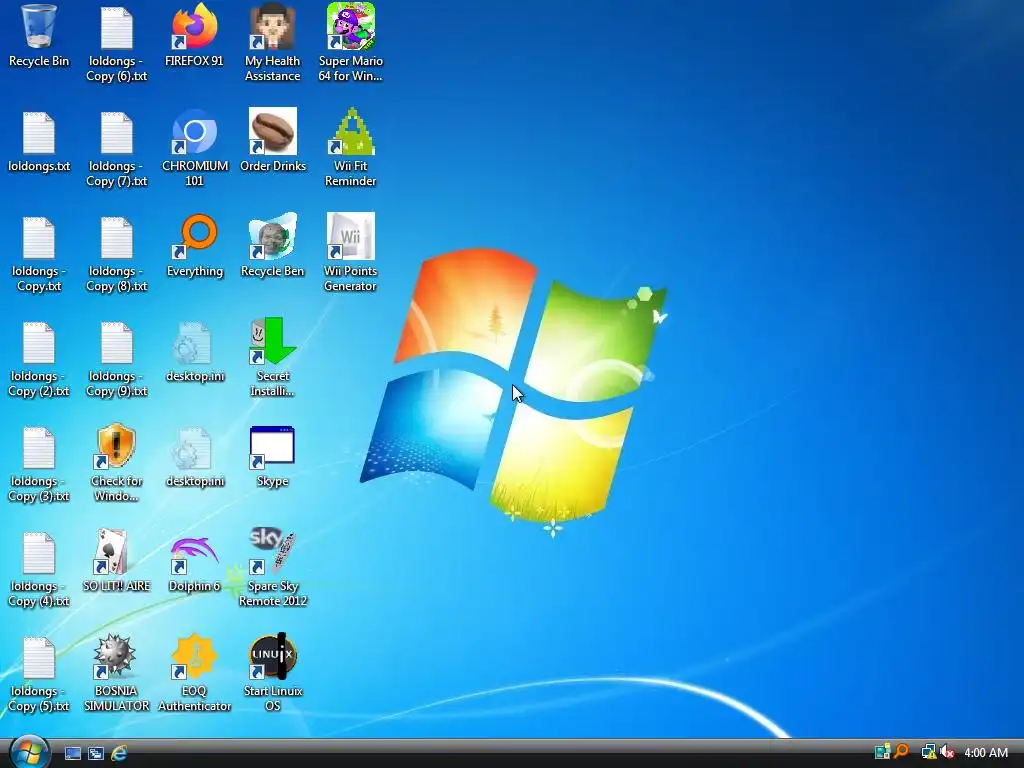The width and height of the screenshot is (1024, 768).
Task: Open the Windows Start menu orb
Action: pyautogui.click(x=30, y=752)
